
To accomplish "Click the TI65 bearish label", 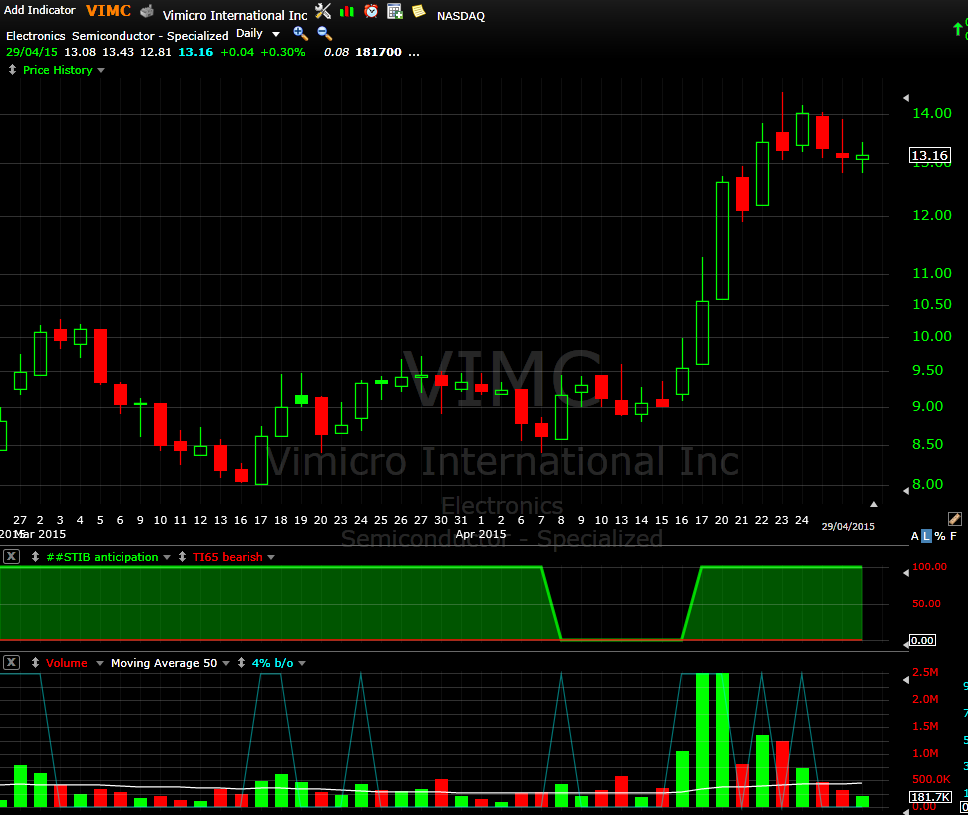I will coord(228,557).
